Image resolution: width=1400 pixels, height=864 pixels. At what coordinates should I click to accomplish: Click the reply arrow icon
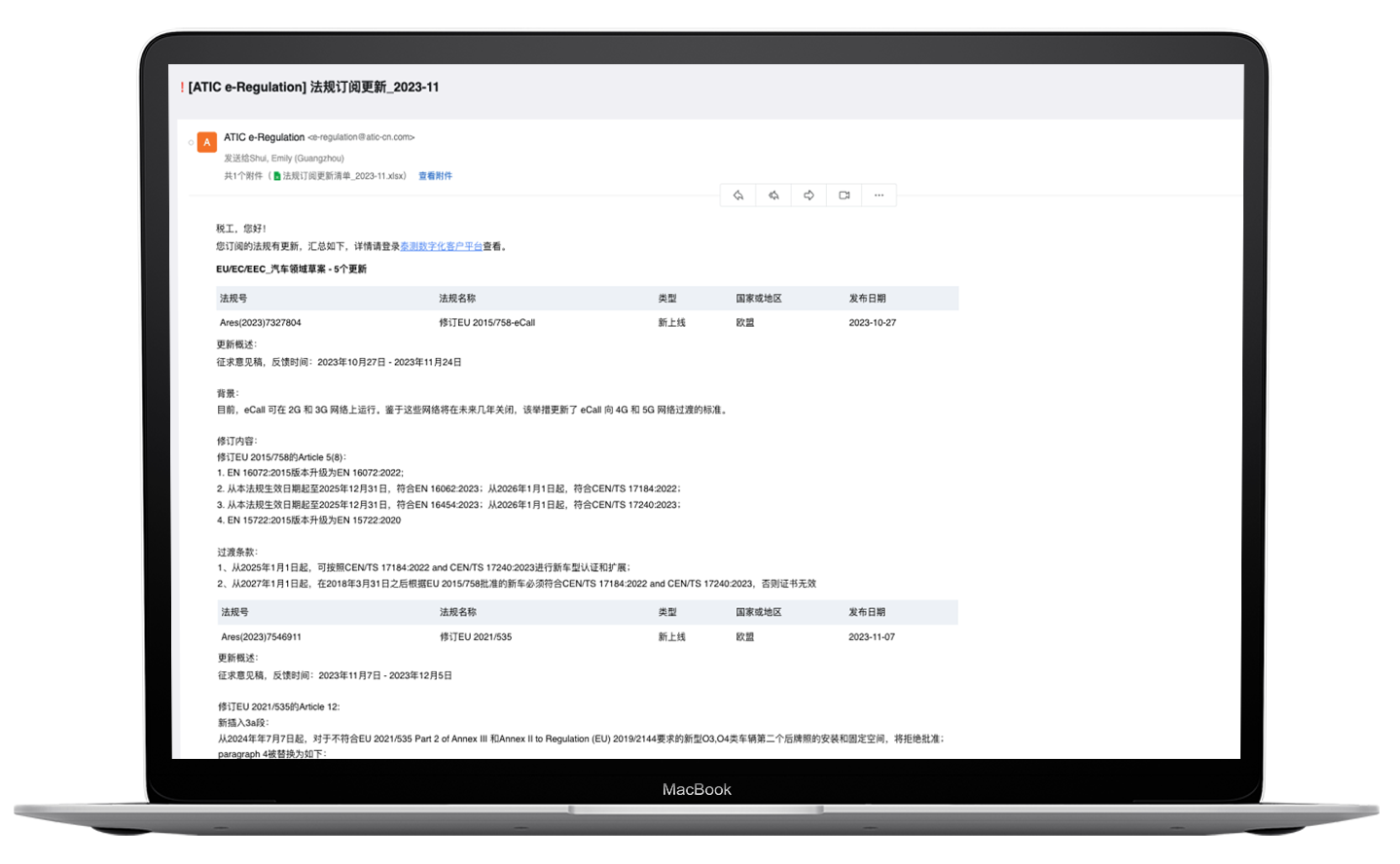click(x=738, y=196)
